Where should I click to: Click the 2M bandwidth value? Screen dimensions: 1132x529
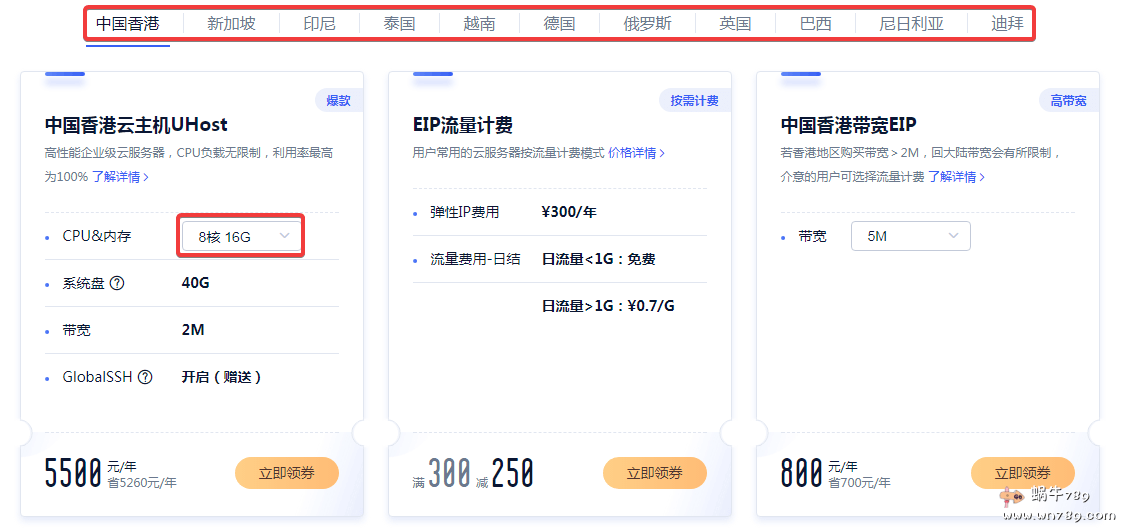pos(193,330)
